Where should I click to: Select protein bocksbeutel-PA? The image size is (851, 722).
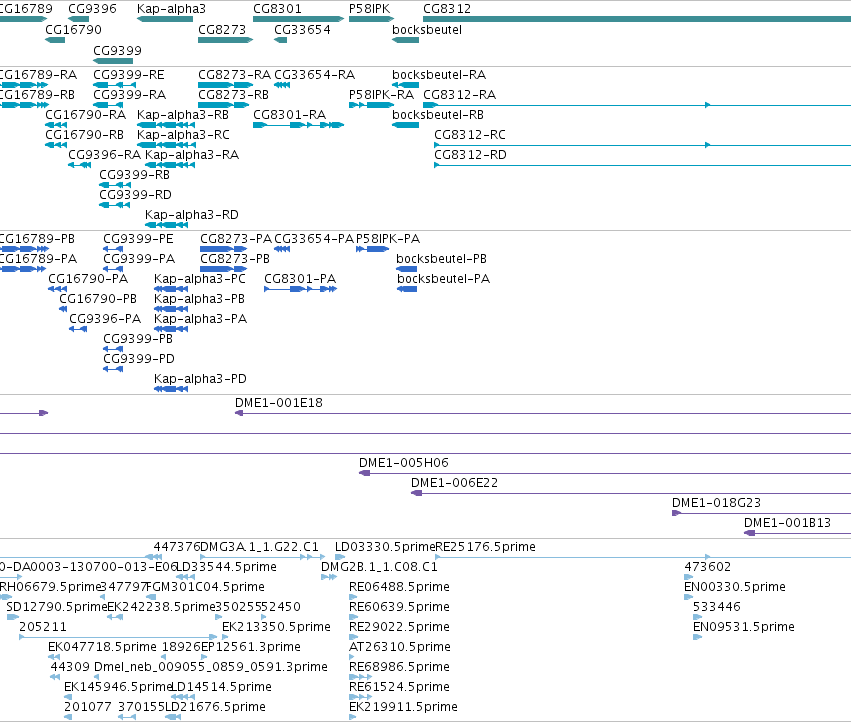coord(443,279)
